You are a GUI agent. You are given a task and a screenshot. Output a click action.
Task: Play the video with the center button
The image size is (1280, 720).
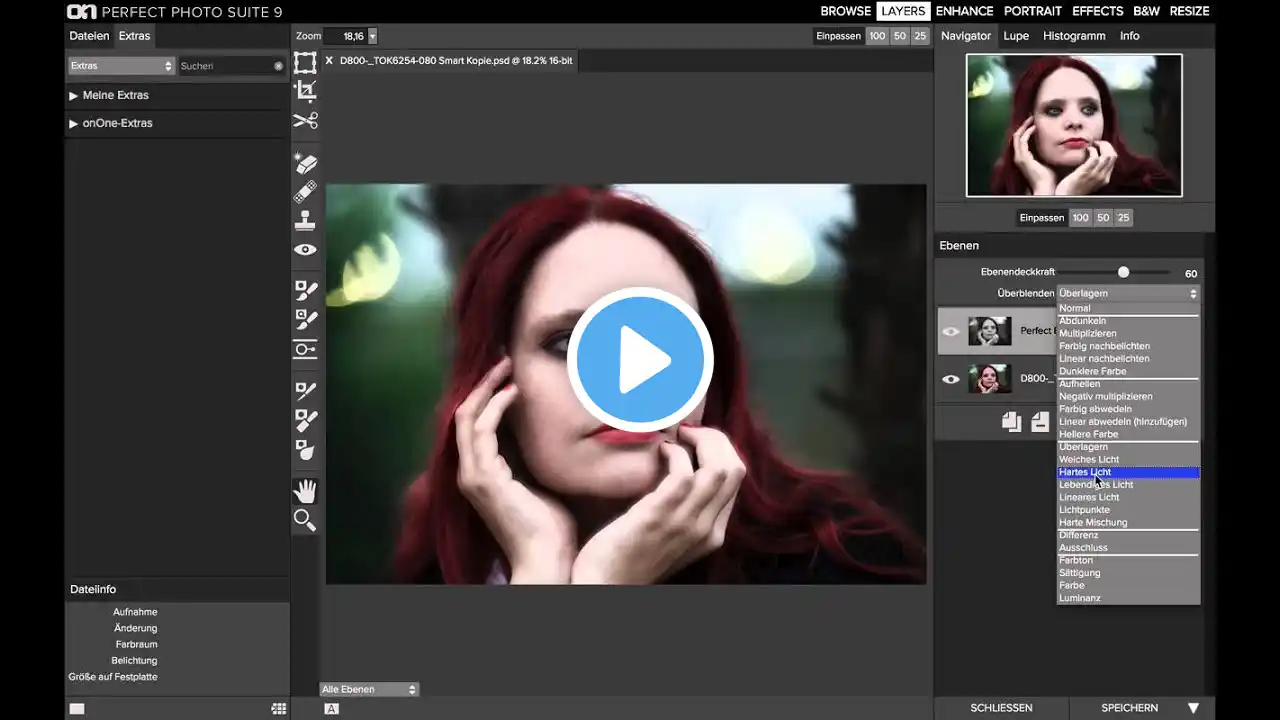click(x=640, y=360)
